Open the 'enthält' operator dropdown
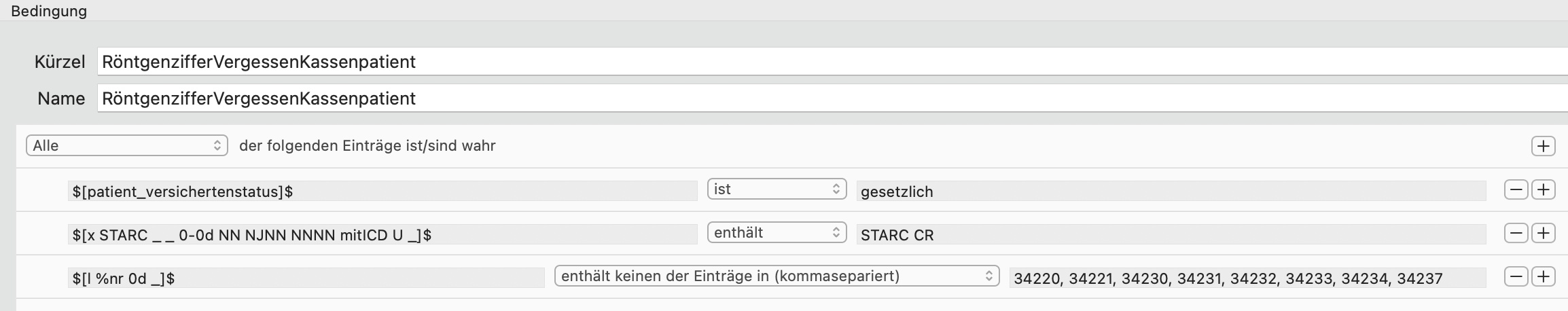Screen dimensions: 1568x311 pos(777,232)
